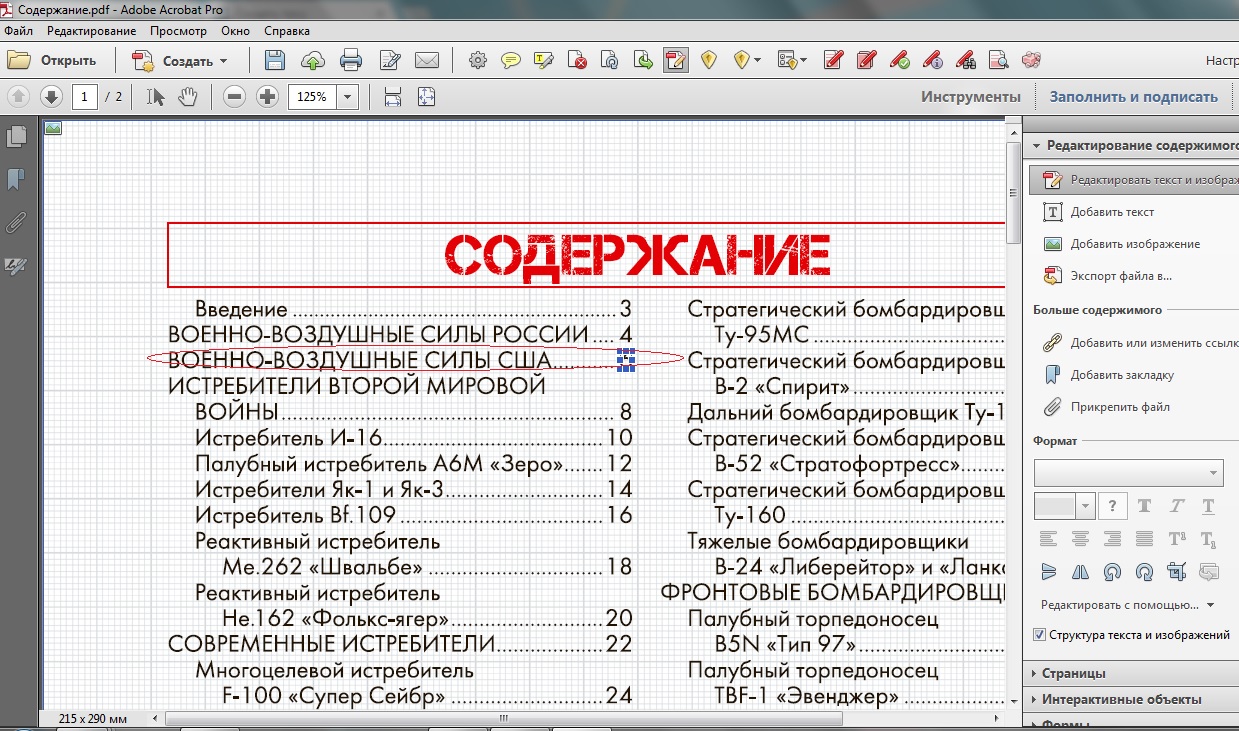Click the Print document icon
This screenshot has width=1239, height=731.
[x=351, y=61]
